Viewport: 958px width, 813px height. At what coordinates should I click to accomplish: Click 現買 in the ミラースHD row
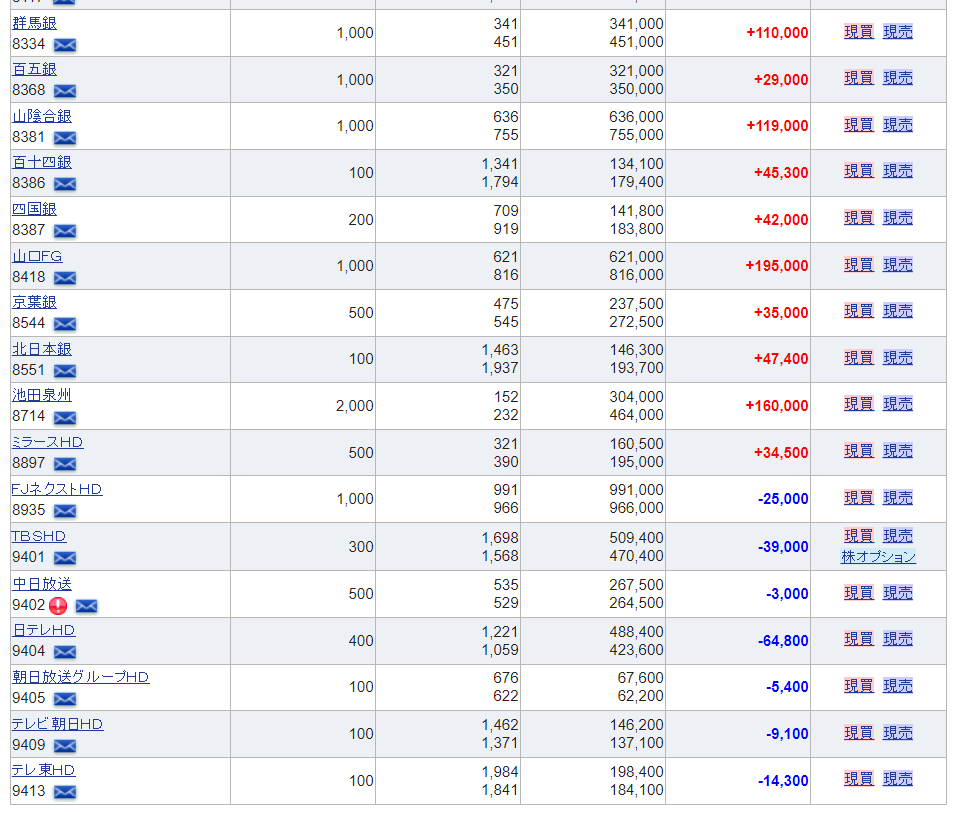tap(859, 451)
